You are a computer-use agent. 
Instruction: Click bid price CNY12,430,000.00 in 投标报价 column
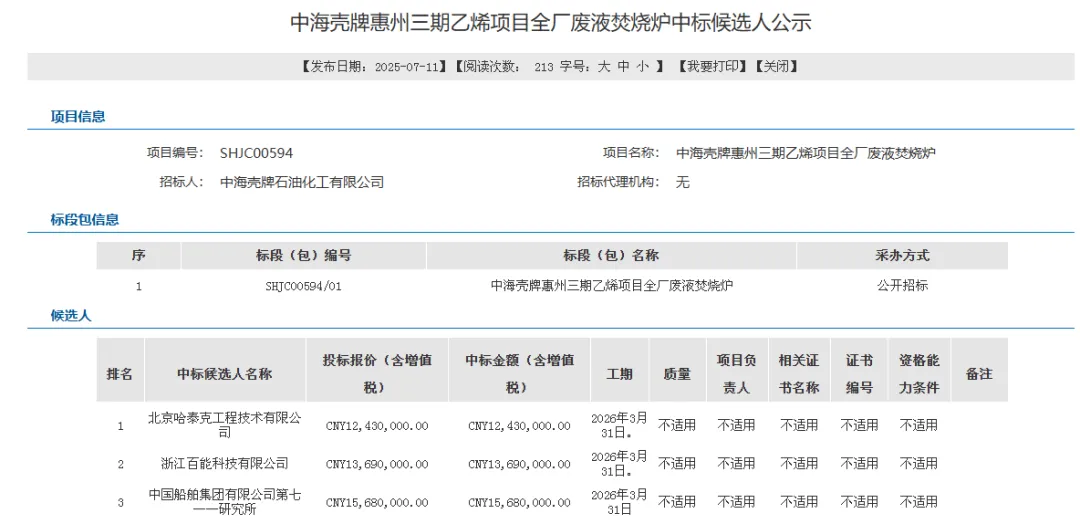[377, 426]
